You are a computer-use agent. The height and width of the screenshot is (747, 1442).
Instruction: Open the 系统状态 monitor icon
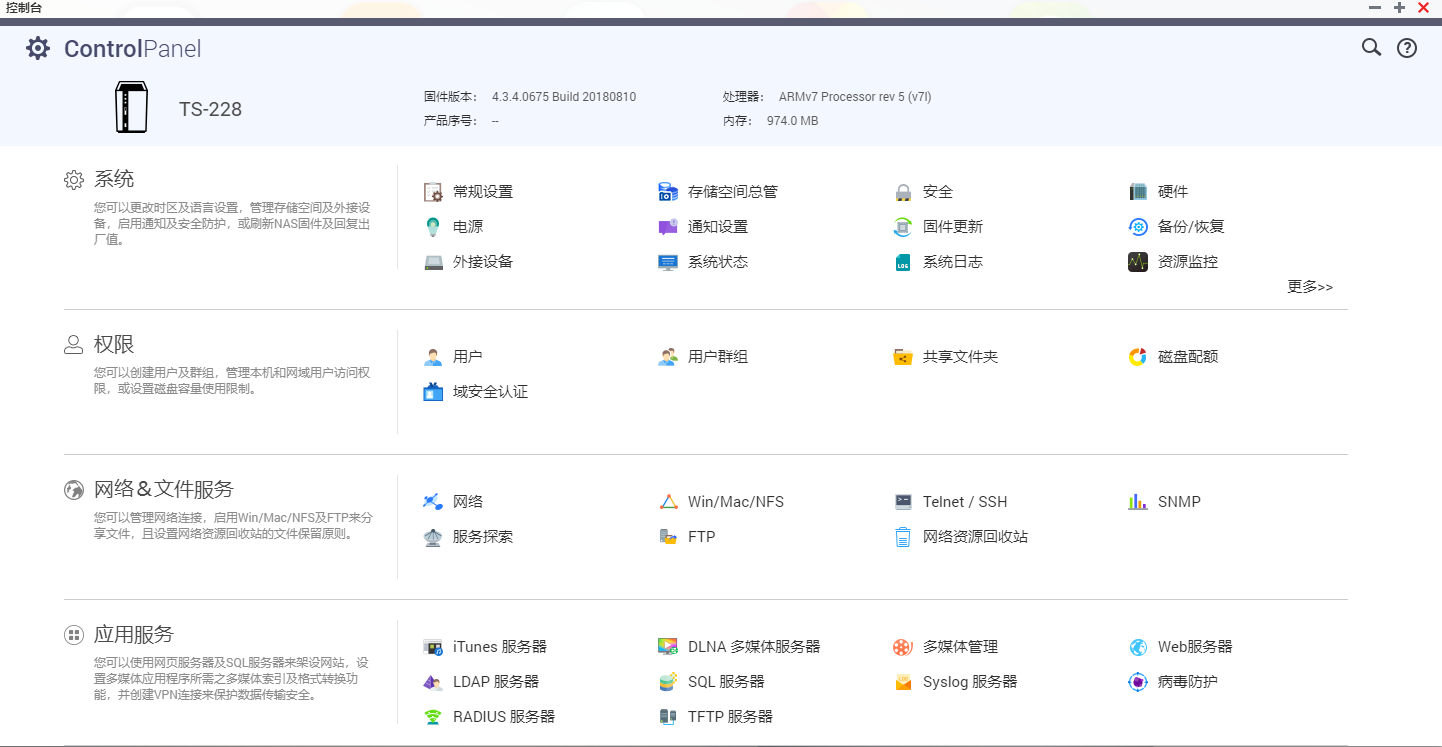point(668,262)
